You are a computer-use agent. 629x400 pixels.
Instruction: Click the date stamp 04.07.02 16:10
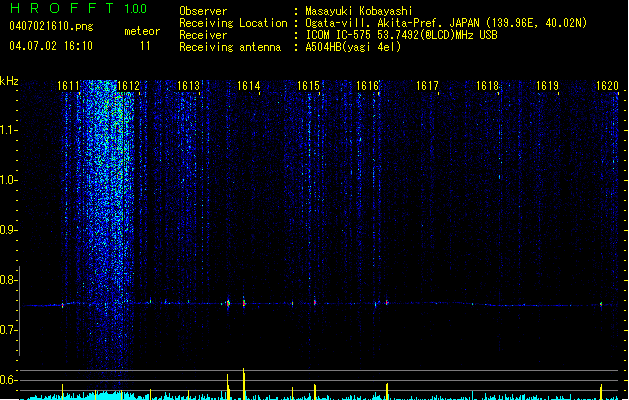coord(51,46)
